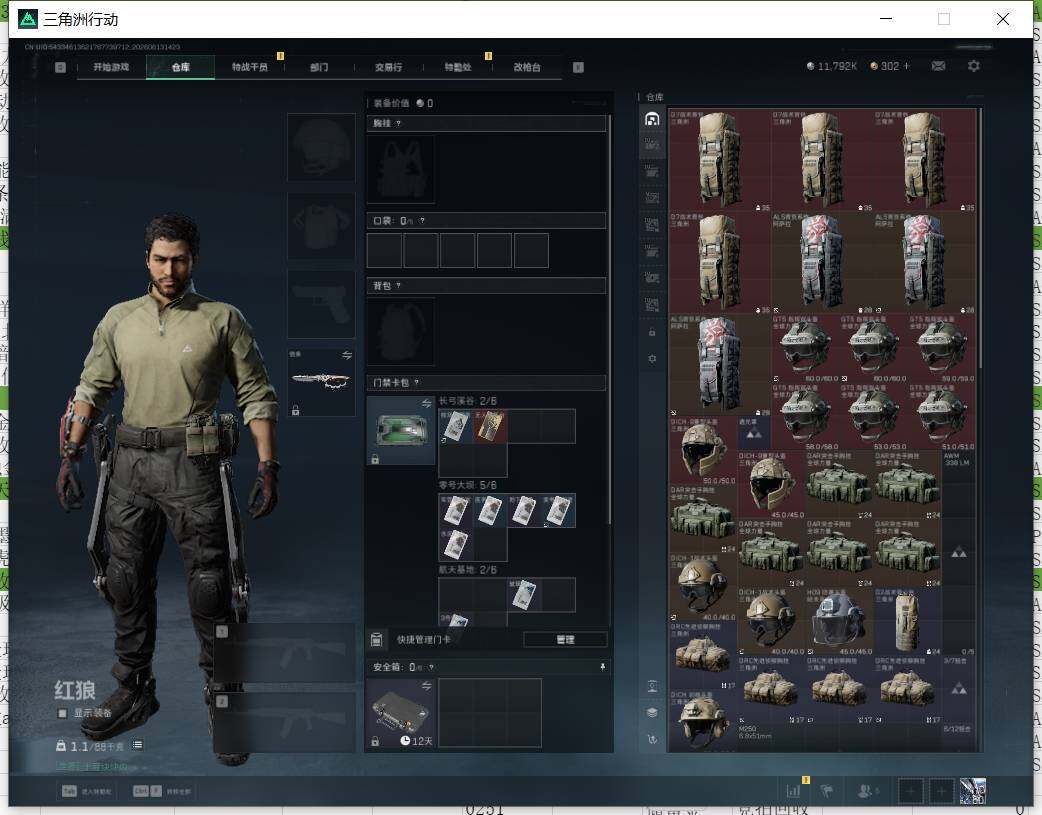This screenshot has width=1042, height=815.
Task: Select the melee knife slot
Action: (x=321, y=382)
